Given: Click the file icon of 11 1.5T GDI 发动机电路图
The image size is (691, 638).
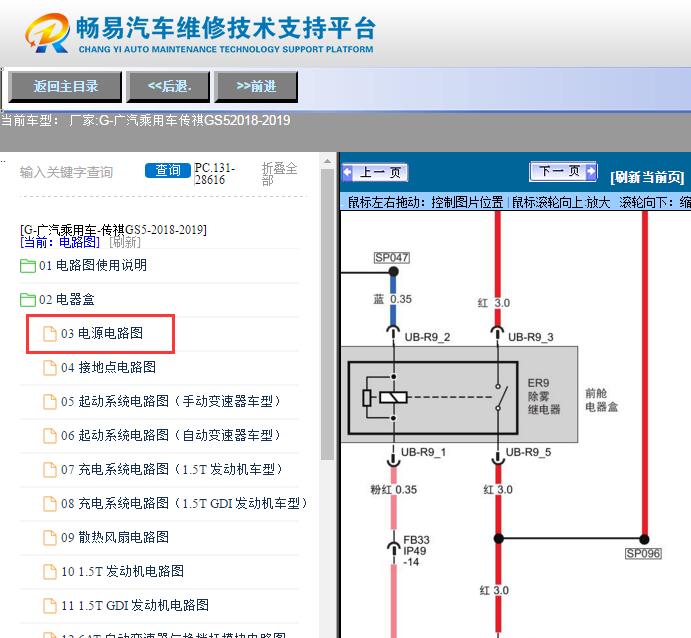Looking at the screenshot, I should click(x=50, y=605).
